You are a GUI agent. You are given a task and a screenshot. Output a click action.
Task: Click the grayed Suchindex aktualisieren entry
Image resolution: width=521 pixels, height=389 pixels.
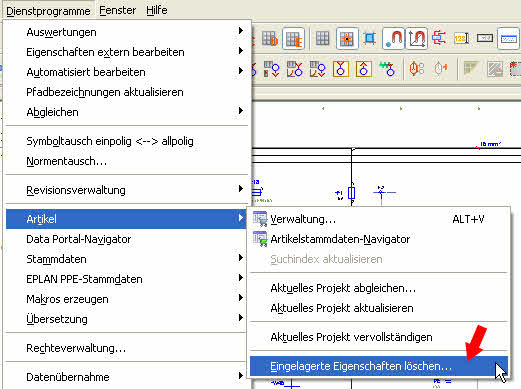(x=379, y=259)
